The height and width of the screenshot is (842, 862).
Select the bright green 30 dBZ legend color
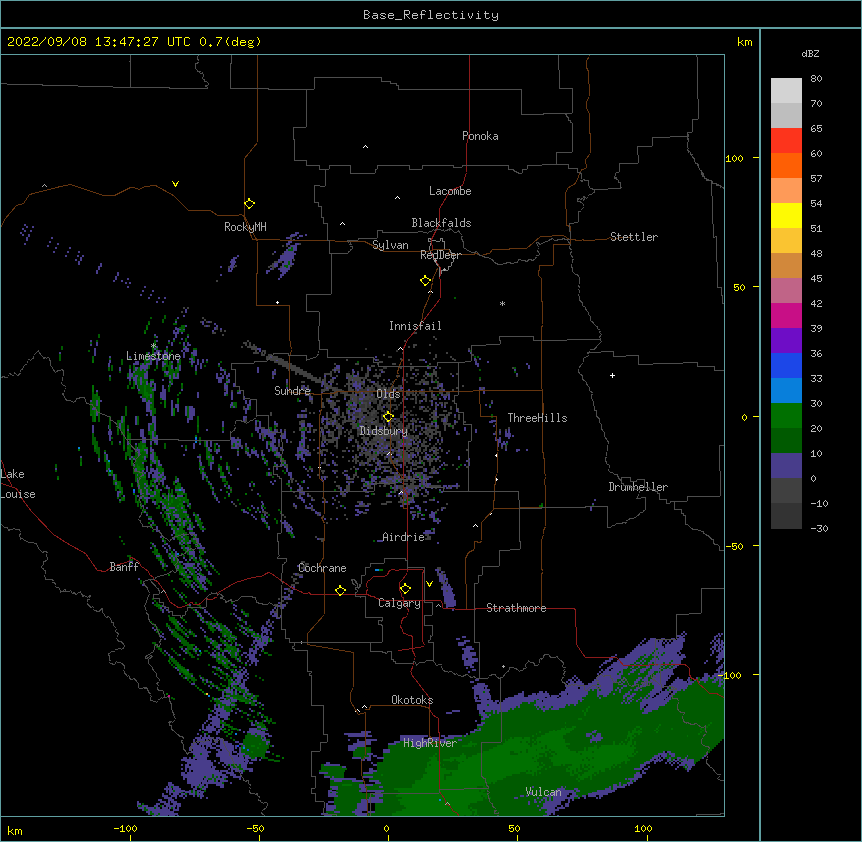786,416
